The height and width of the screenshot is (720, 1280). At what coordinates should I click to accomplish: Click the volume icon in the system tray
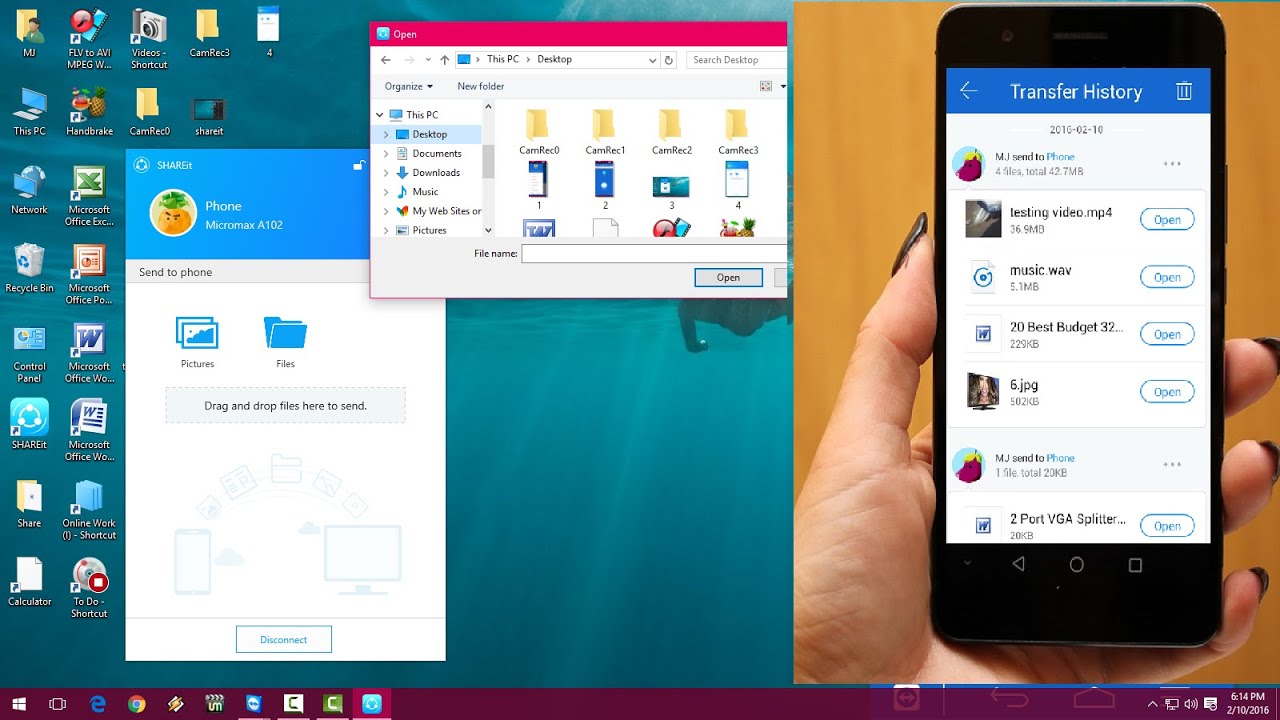click(x=1189, y=704)
